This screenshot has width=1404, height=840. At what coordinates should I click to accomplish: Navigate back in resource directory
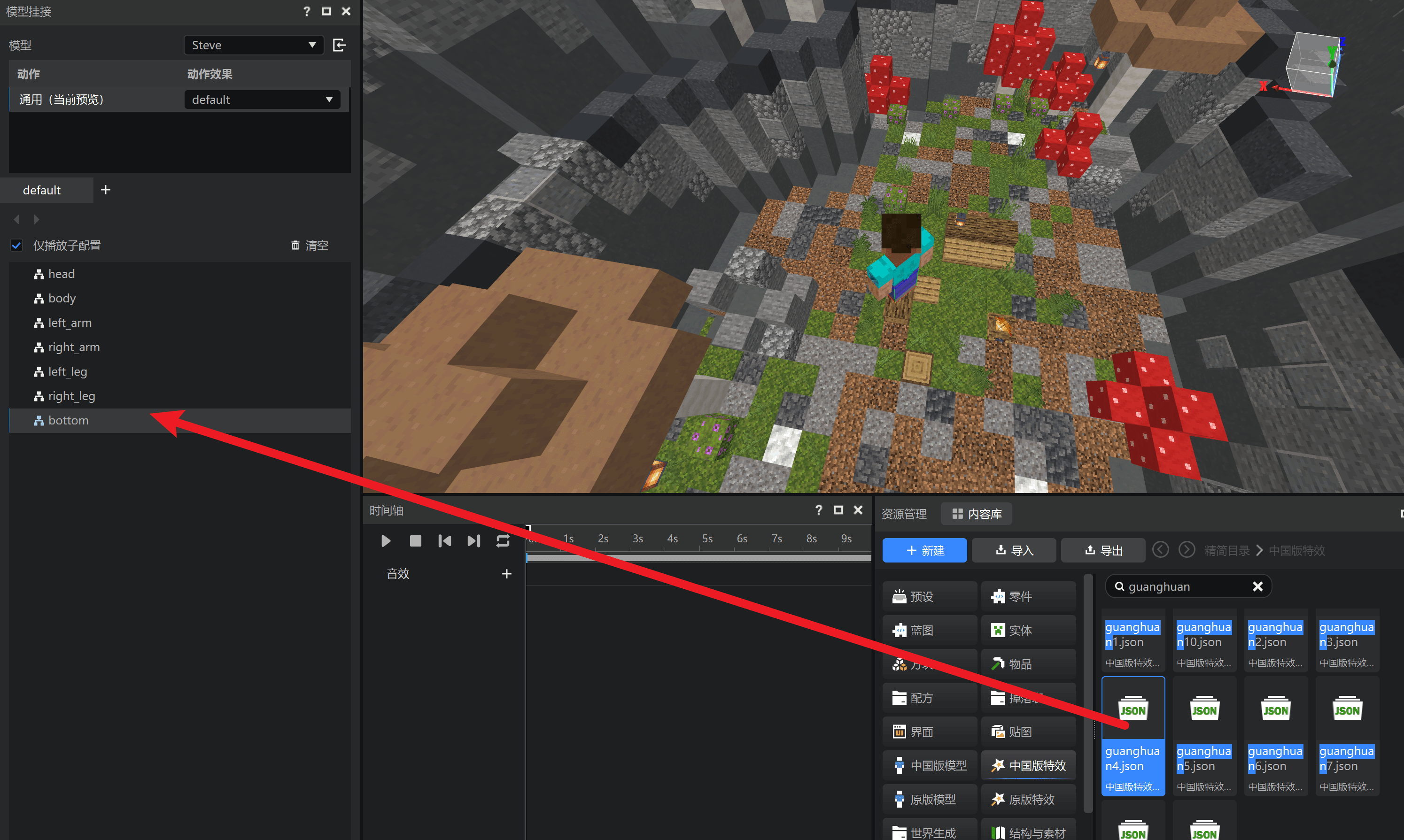(1161, 550)
